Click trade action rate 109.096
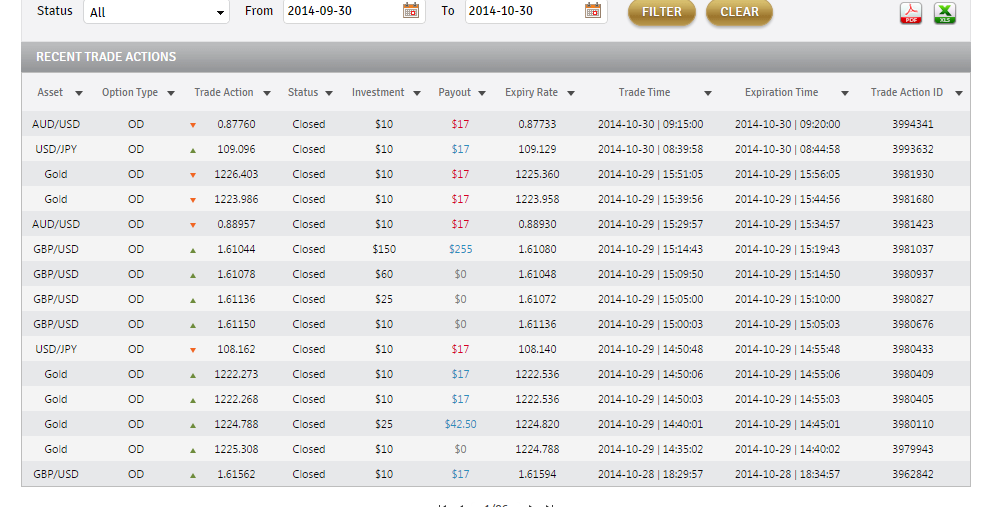This screenshot has width=985, height=507. point(236,150)
